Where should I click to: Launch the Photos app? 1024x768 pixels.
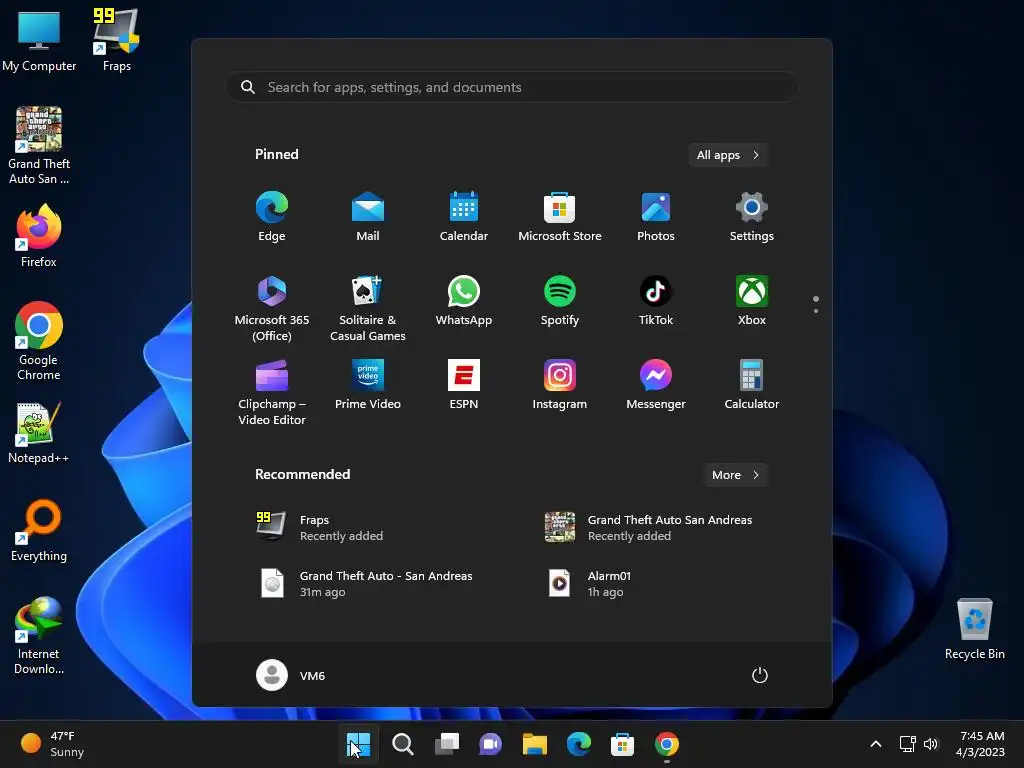(x=656, y=217)
